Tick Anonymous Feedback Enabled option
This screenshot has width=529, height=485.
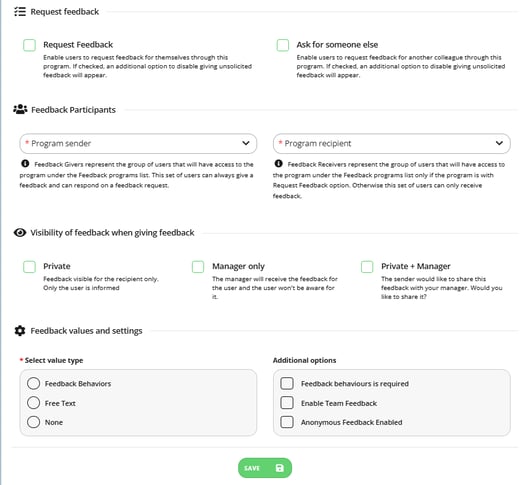coord(287,422)
